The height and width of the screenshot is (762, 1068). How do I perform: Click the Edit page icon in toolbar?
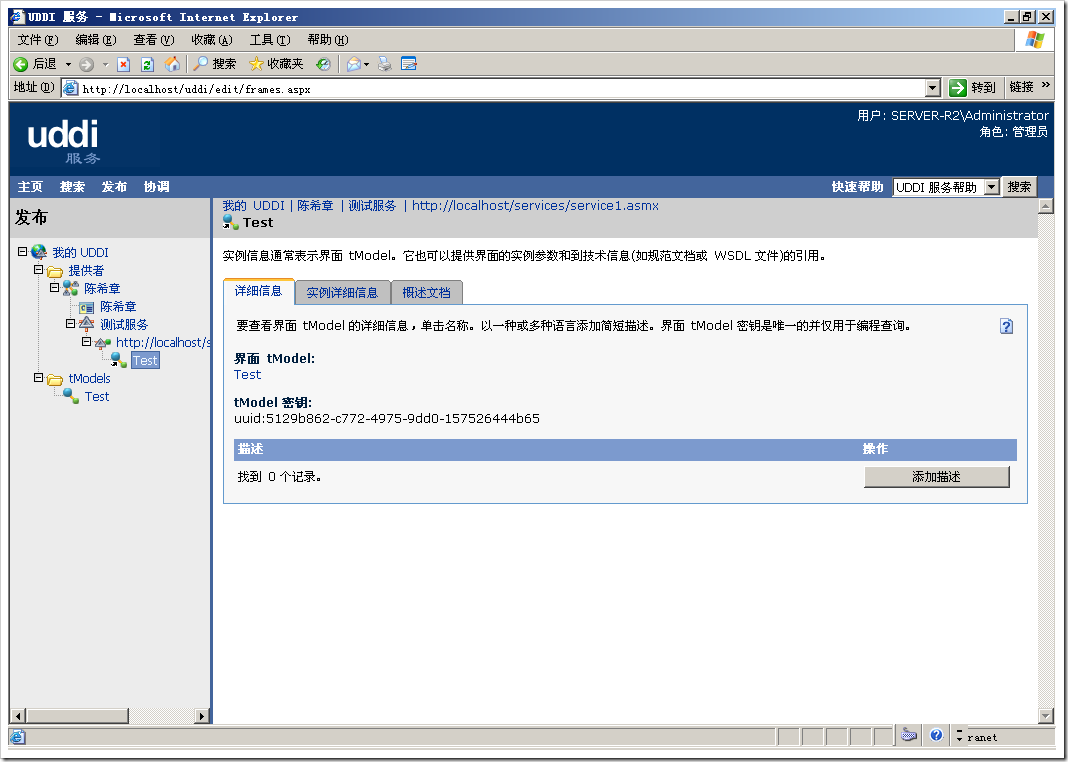409,64
